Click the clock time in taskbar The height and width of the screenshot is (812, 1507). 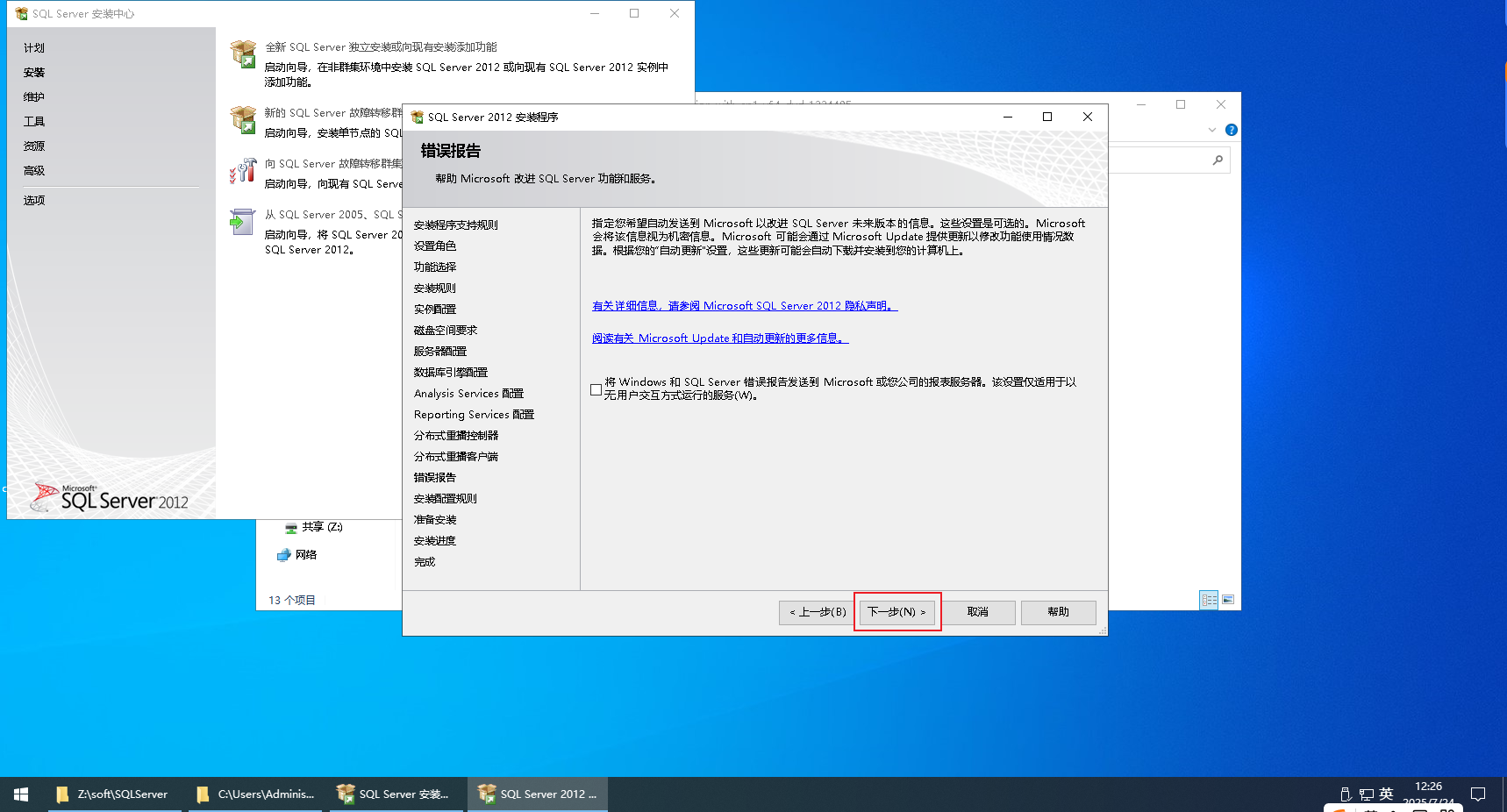pyautogui.click(x=1428, y=787)
